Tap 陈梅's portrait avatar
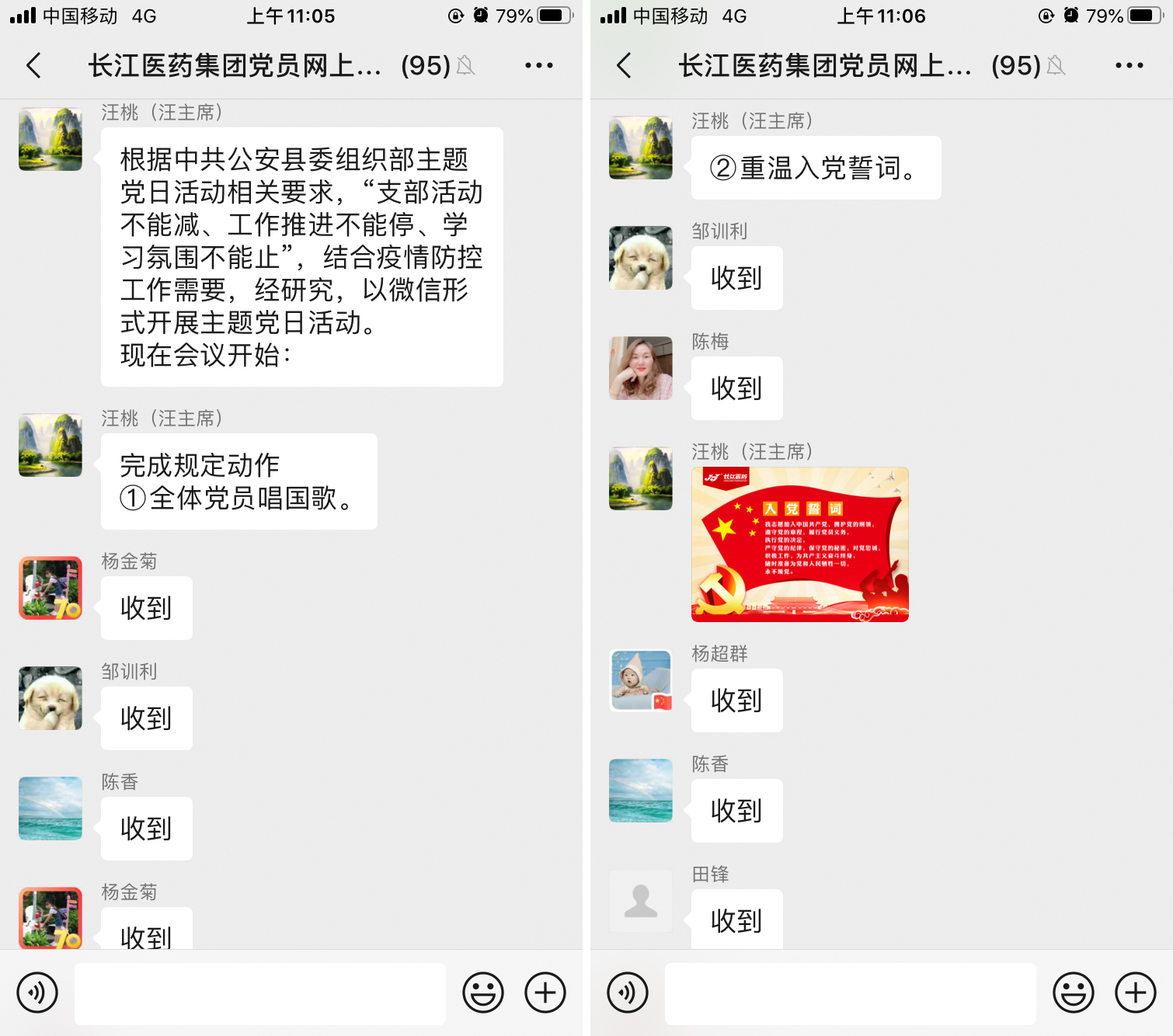Screen dimensions: 1173x1036 641,368
